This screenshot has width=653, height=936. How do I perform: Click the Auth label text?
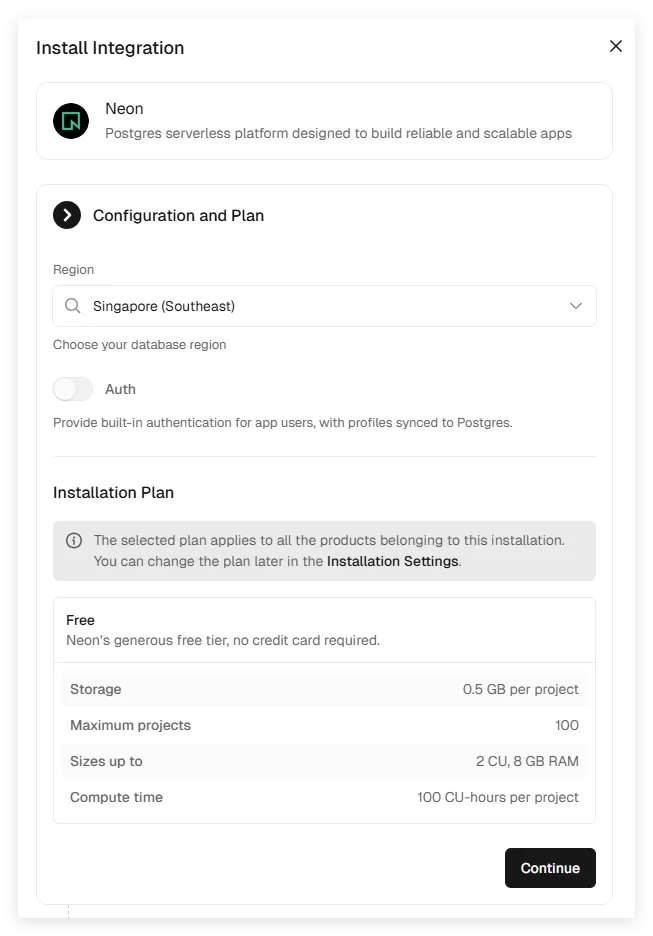point(120,389)
